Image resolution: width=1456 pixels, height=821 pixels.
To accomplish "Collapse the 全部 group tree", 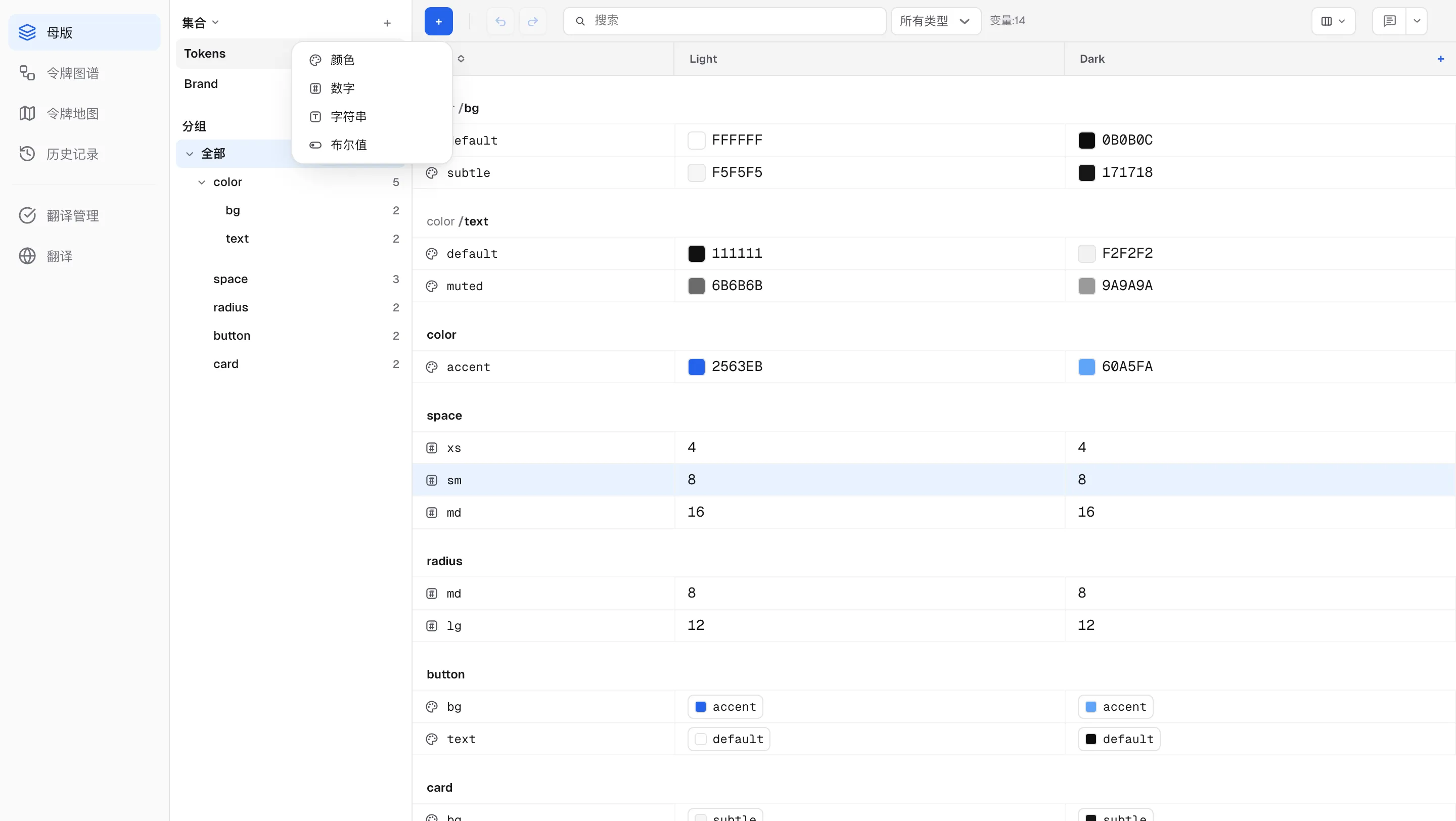I will 190,154.
